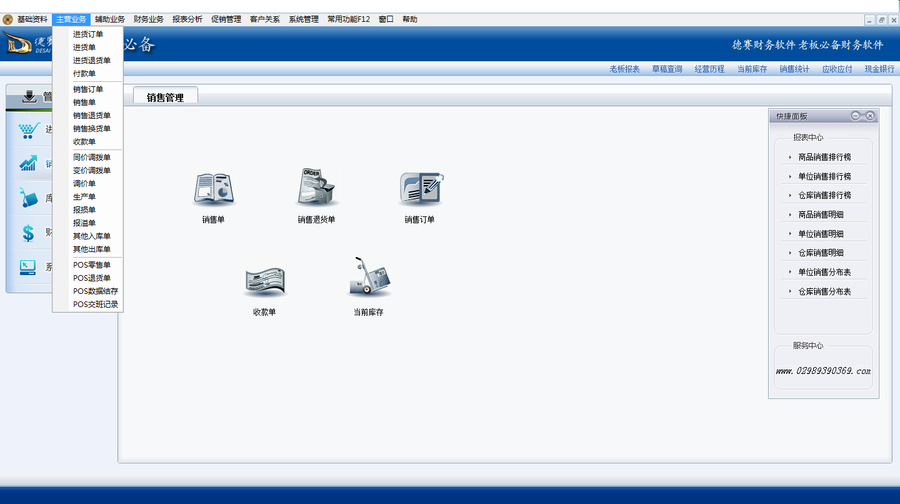The height and width of the screenshot is (504, 900).
Task: Choose 销售订单 from the dropdown menu
Action: pos(88,90)
